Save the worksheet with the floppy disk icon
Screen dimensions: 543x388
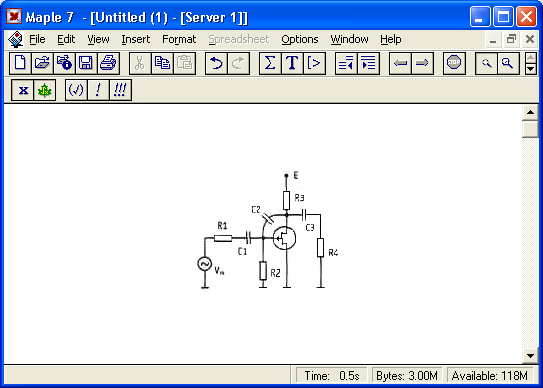coord(86,63)
